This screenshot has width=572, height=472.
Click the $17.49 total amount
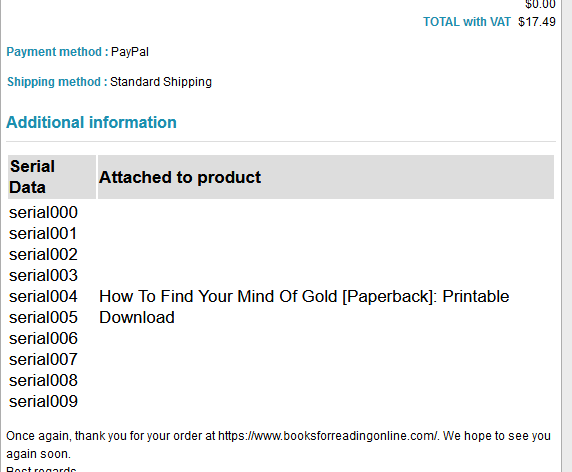tap(537, 22)
